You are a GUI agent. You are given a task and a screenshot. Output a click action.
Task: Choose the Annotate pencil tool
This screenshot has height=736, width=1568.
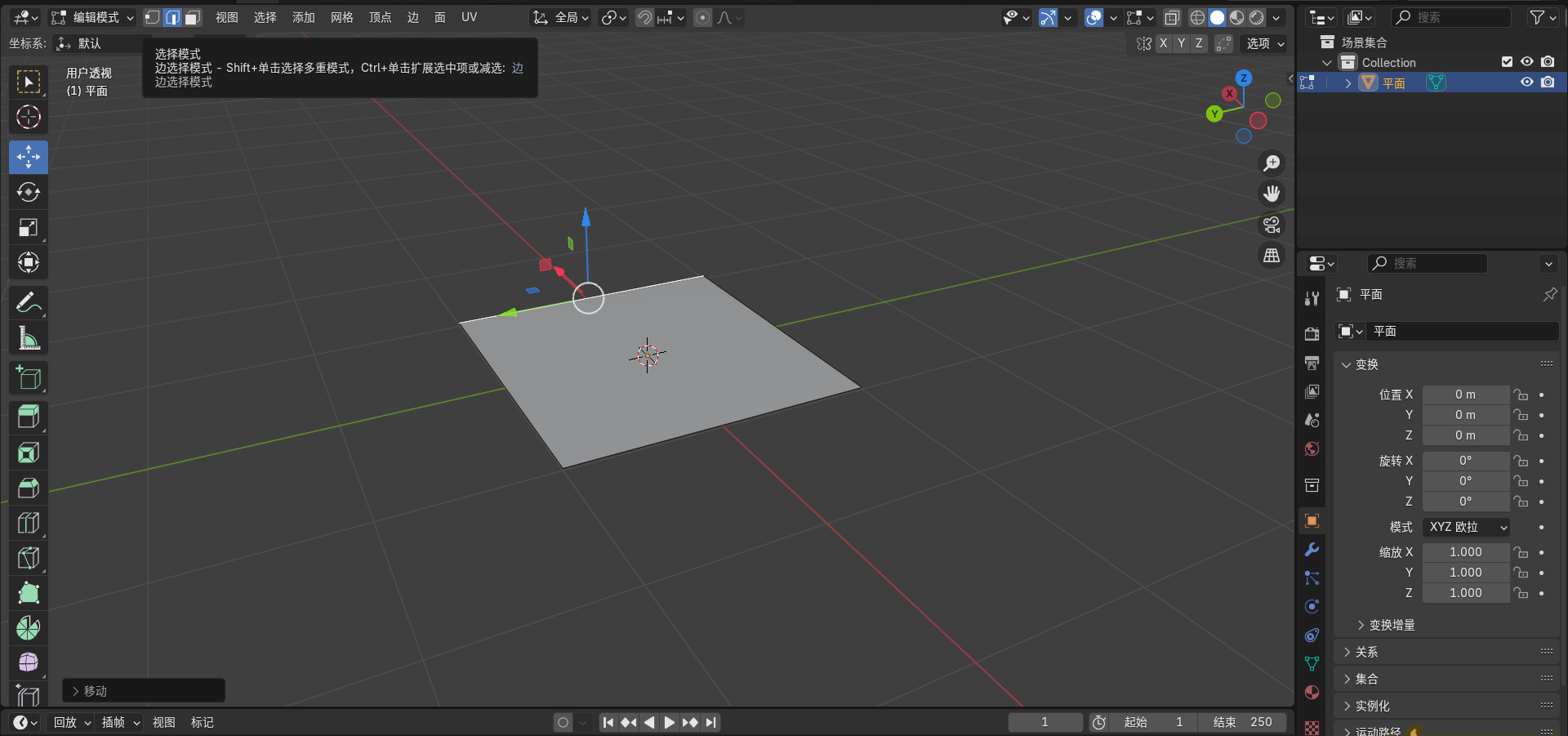[x=29, y=303]
